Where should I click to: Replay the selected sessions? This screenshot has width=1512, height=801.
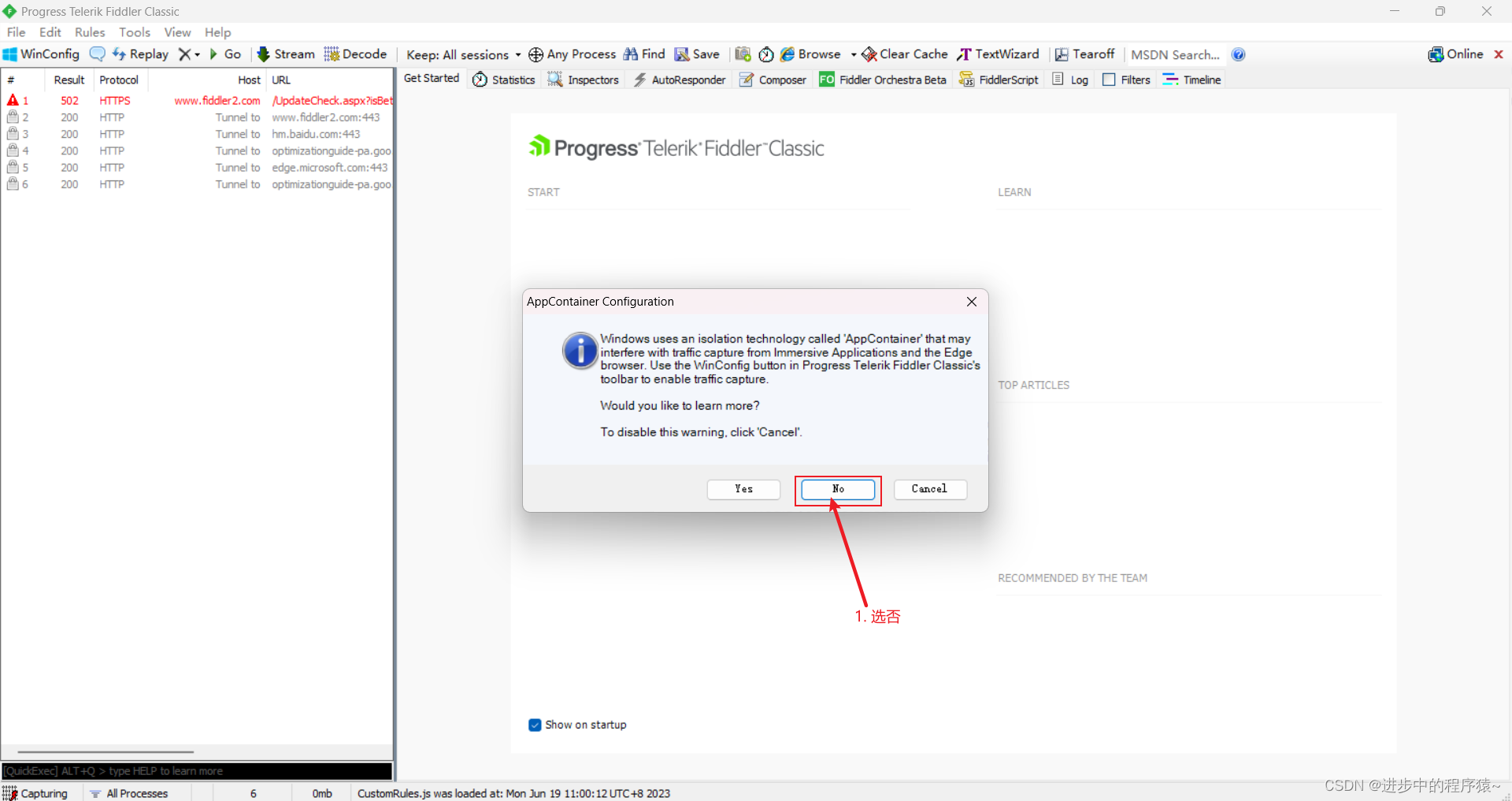(x=140, y=54)
